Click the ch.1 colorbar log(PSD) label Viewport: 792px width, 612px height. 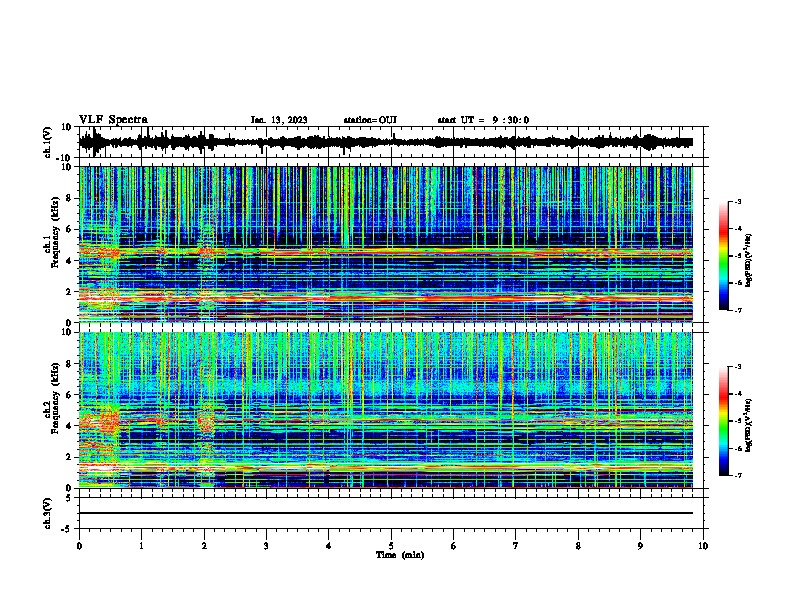coord(748,260)
